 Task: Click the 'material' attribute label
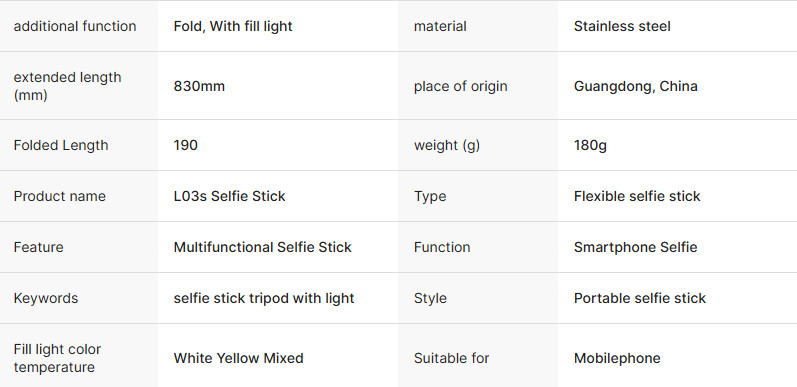[x=440, y=26]
